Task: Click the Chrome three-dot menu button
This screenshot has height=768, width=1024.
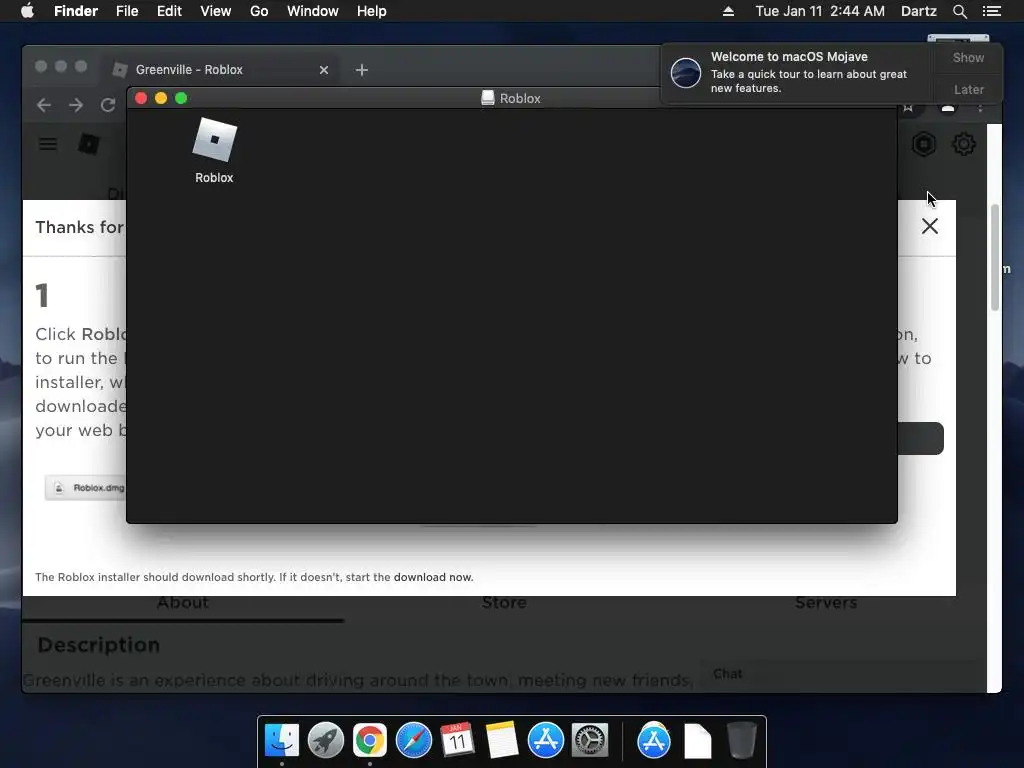Action: (980, 108)
